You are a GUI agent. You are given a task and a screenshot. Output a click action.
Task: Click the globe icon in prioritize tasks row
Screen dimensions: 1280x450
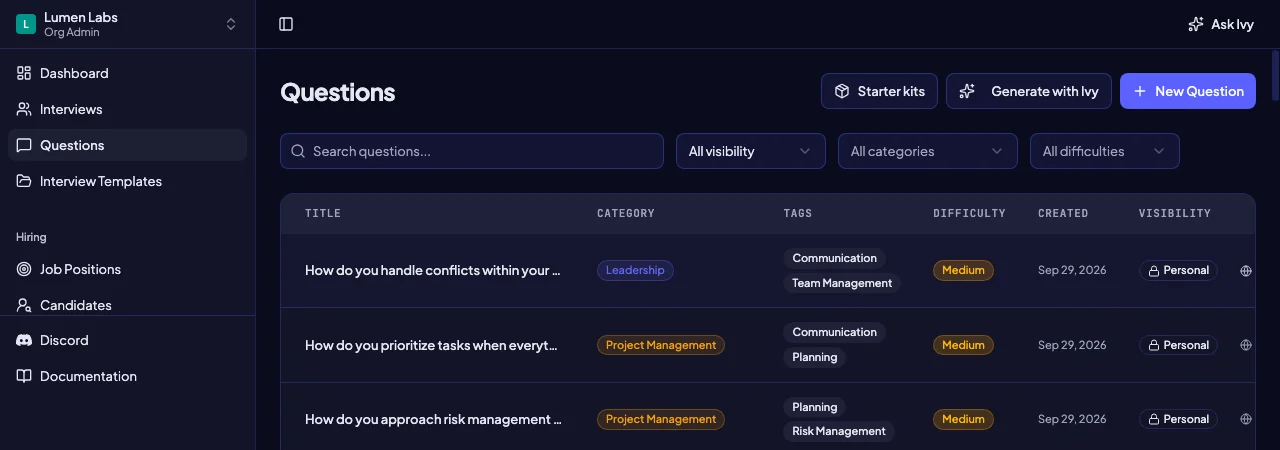tap(1246, 345)
